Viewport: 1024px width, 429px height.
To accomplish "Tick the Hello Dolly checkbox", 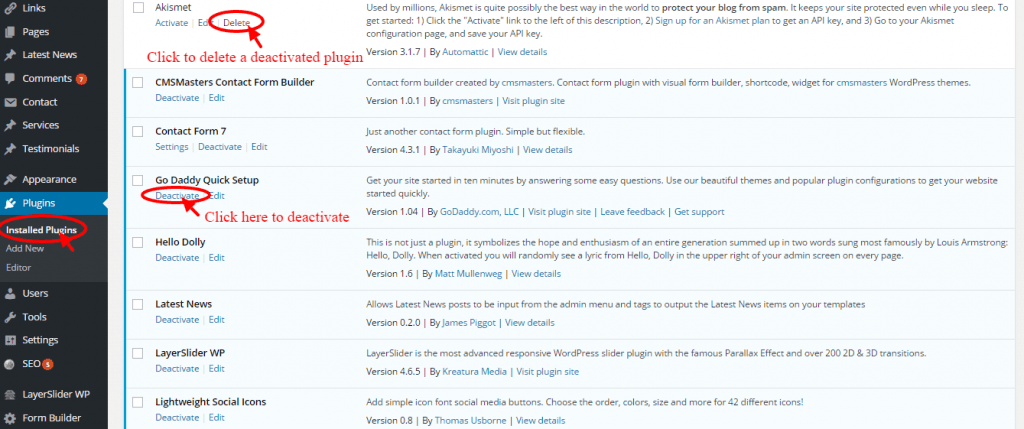I will (138, 242).
